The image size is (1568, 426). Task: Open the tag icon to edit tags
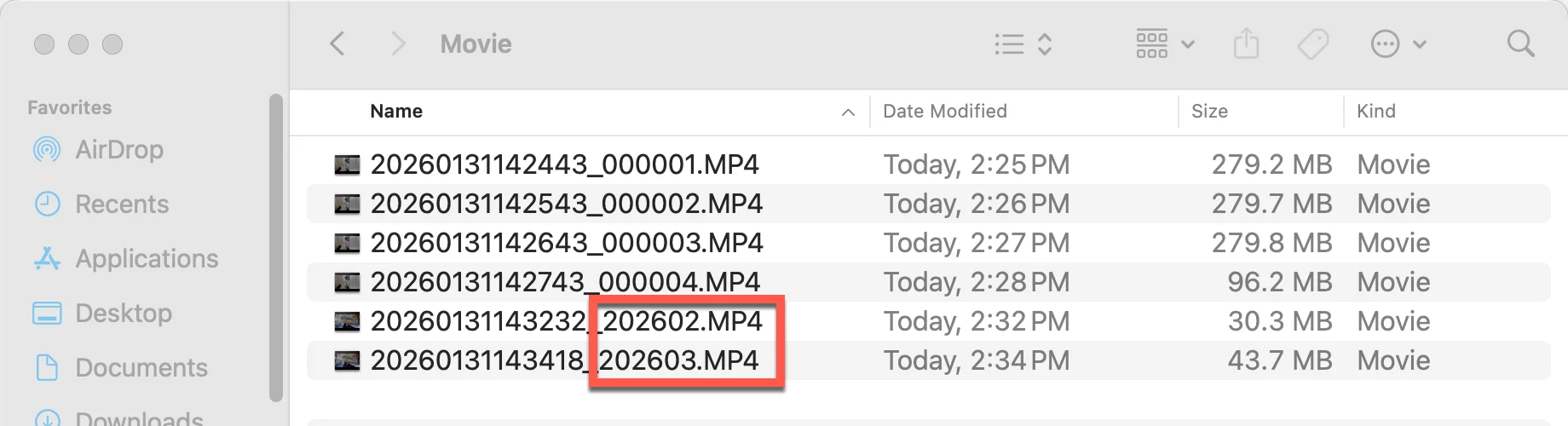(x=1313, y=43)
